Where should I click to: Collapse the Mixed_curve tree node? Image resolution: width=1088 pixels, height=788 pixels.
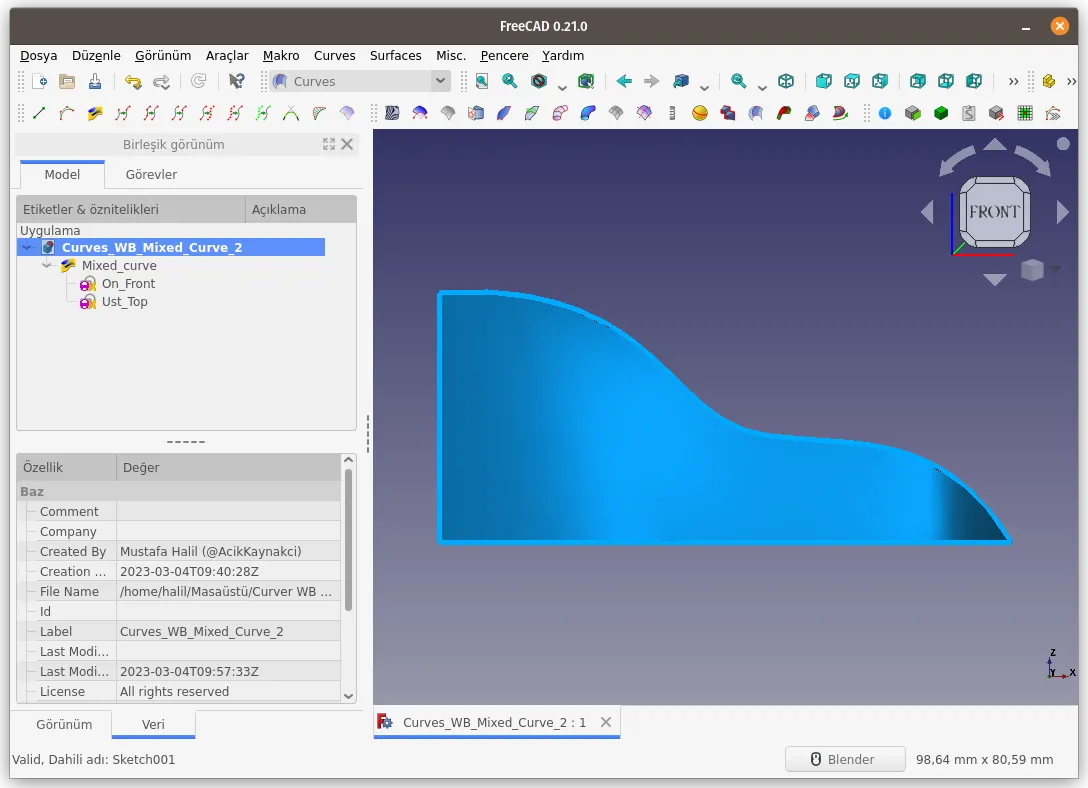[47, 265]
